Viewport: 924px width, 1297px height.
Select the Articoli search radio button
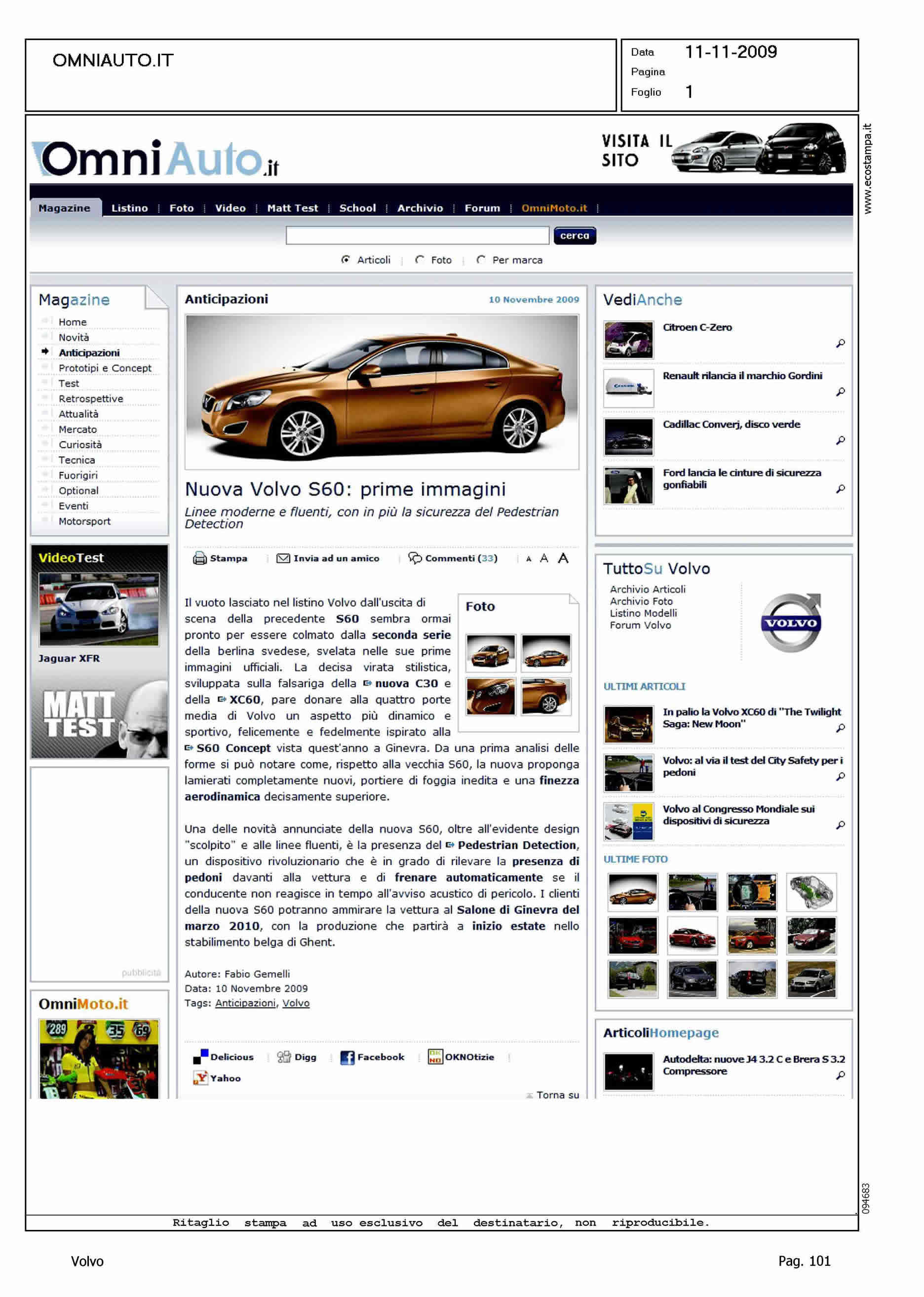346,260
